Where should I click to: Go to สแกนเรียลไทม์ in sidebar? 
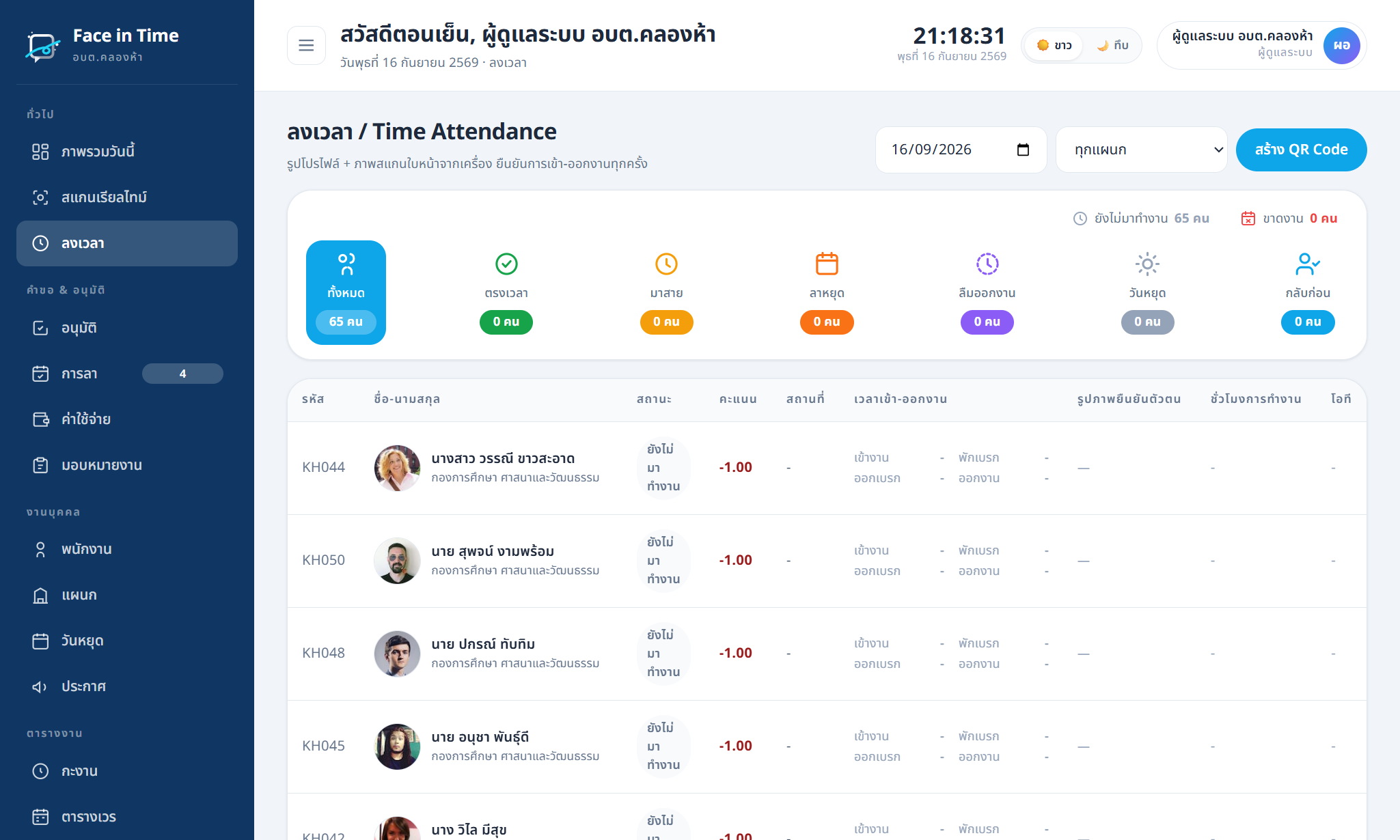(127, 197)
